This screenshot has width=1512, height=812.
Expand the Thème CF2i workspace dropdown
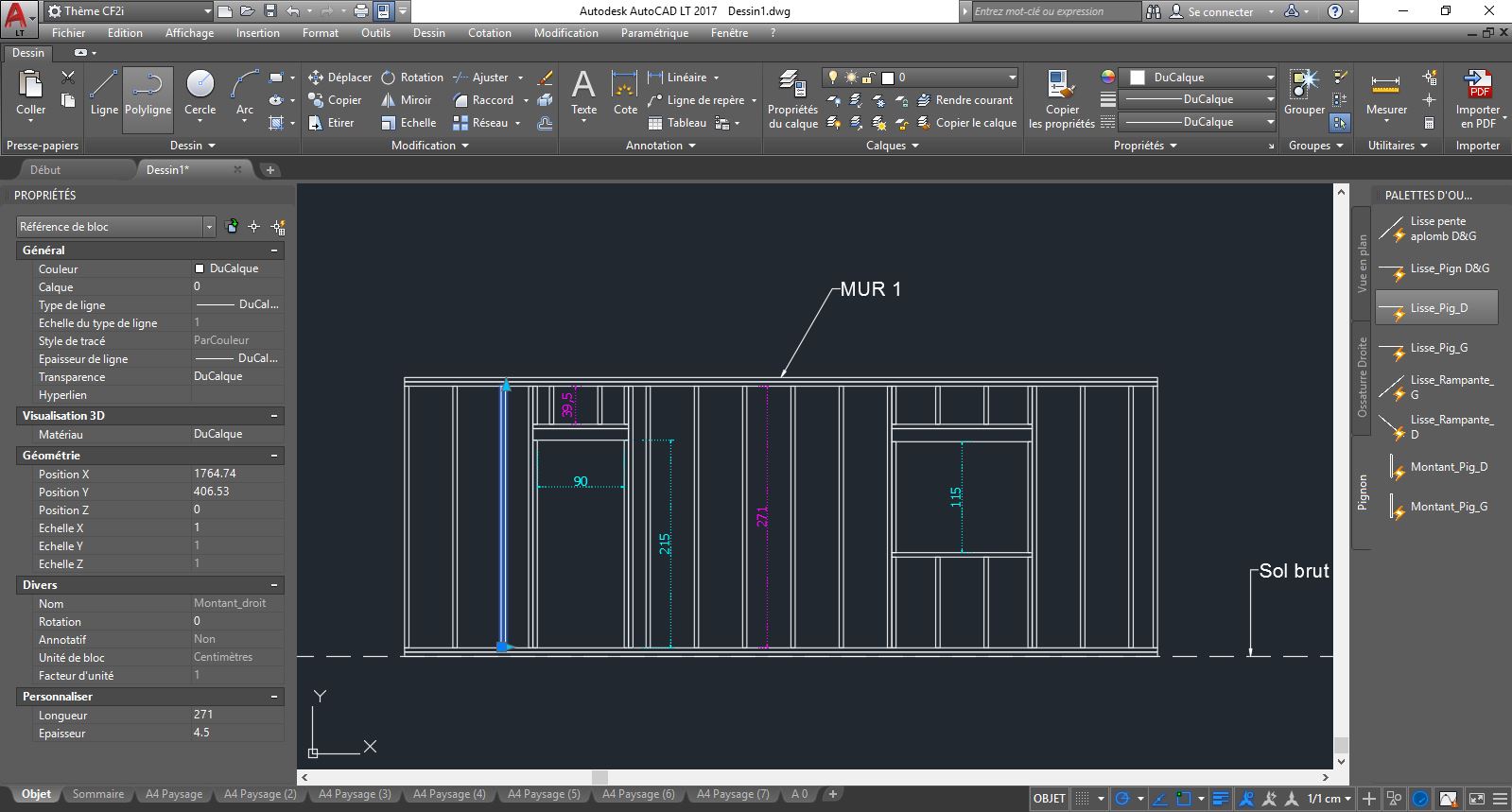[x=207, y=11]
